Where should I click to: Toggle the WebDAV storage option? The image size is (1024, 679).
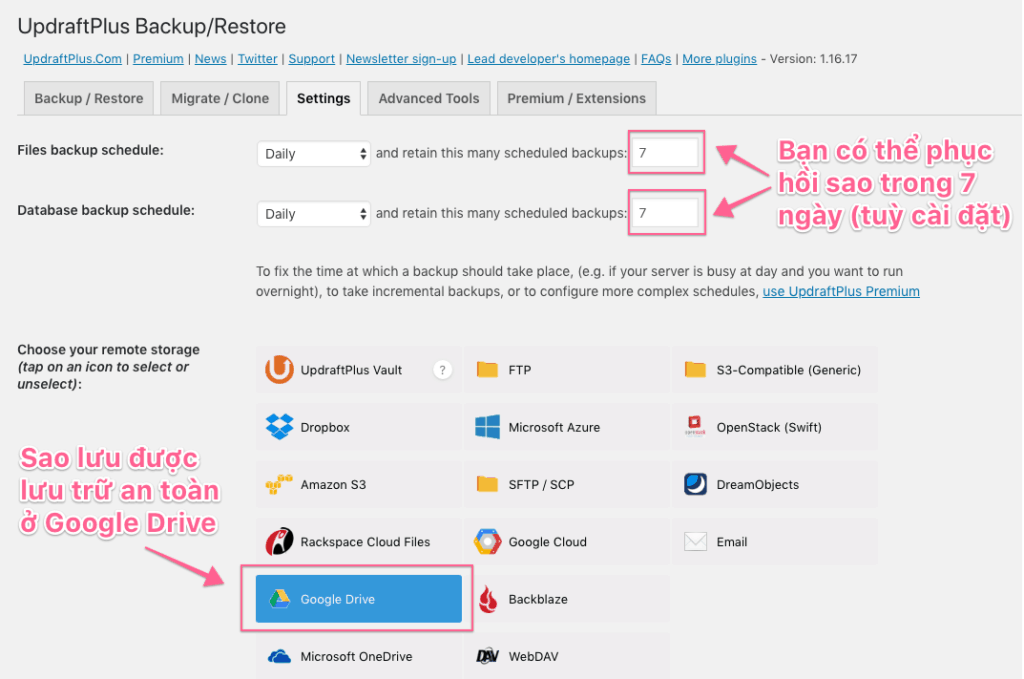(566, 657)
